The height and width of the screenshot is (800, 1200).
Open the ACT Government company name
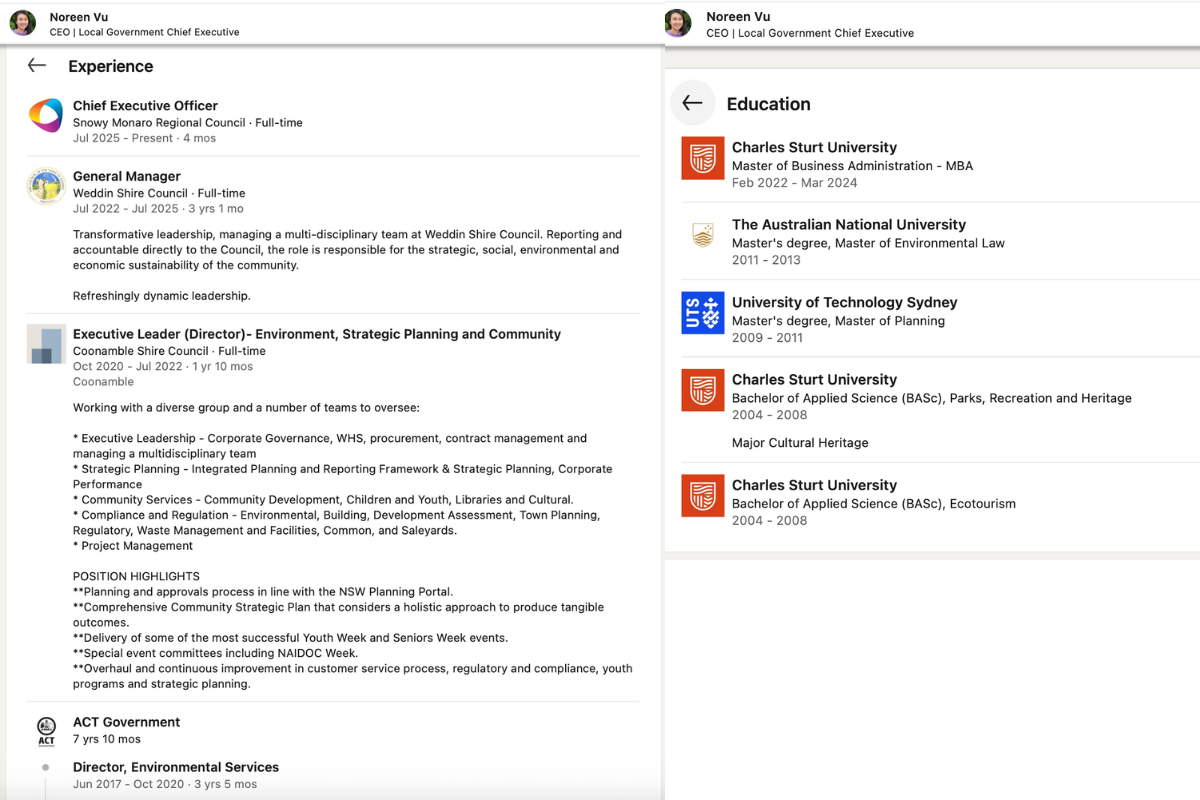tap(126, 722)
